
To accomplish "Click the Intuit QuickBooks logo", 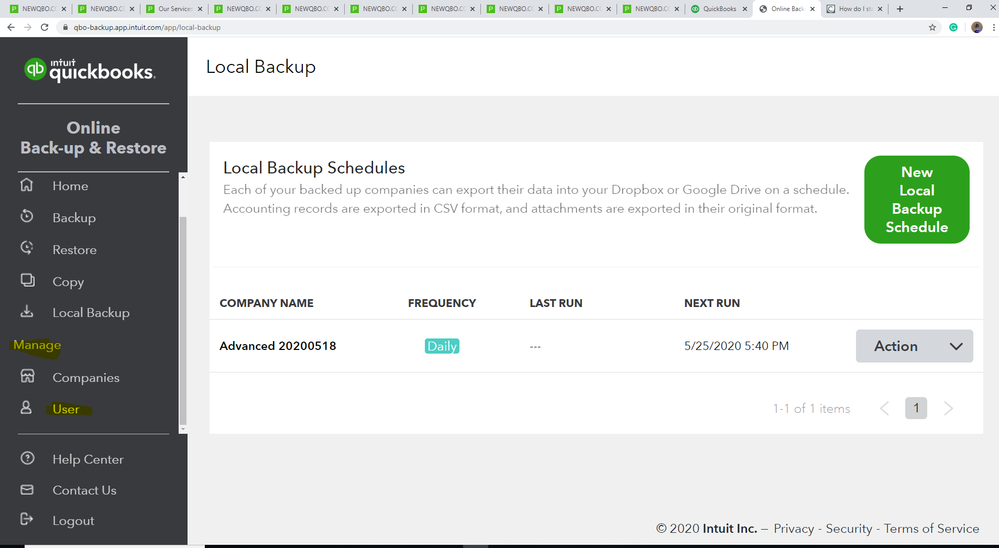I will tap(90, 69).
